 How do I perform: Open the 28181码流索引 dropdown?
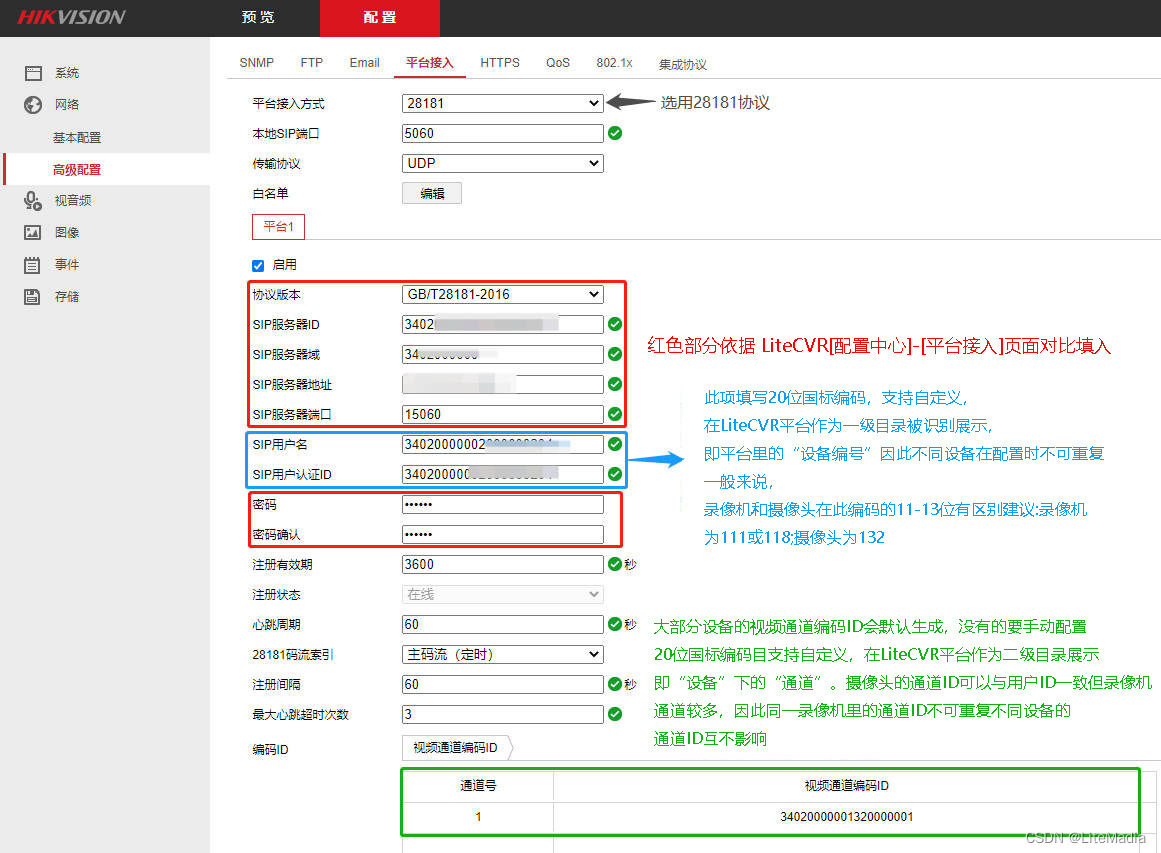503,654
